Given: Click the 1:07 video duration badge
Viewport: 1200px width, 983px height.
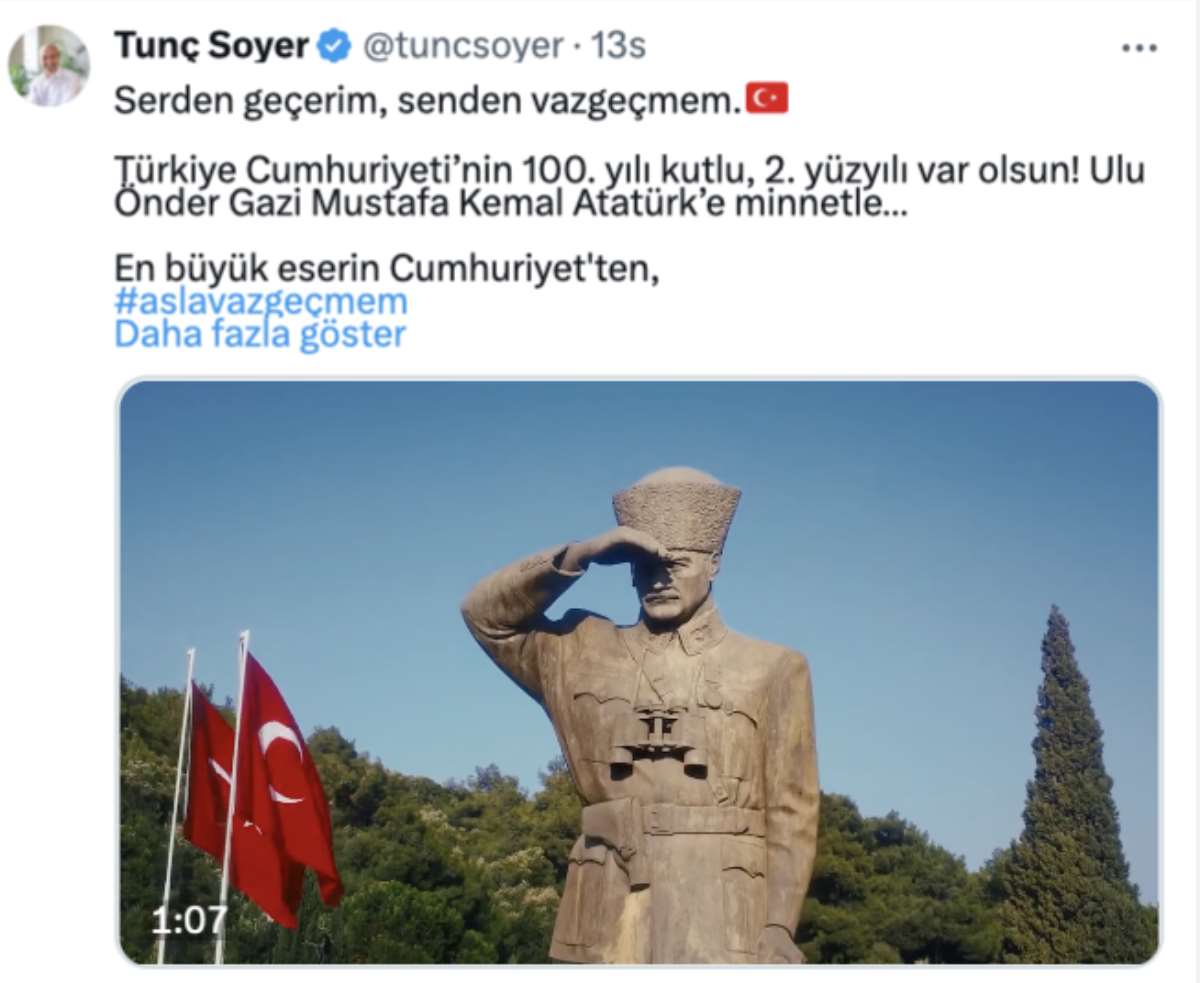Looking at the screenshot, I should click(189, 920).
